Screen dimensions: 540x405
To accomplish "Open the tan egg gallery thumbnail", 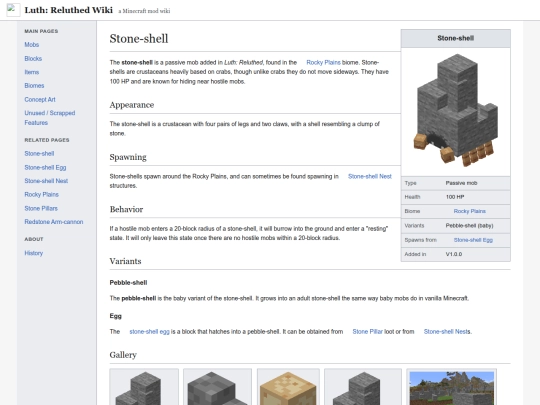I will pyautogui.click(x=288, y=387).
